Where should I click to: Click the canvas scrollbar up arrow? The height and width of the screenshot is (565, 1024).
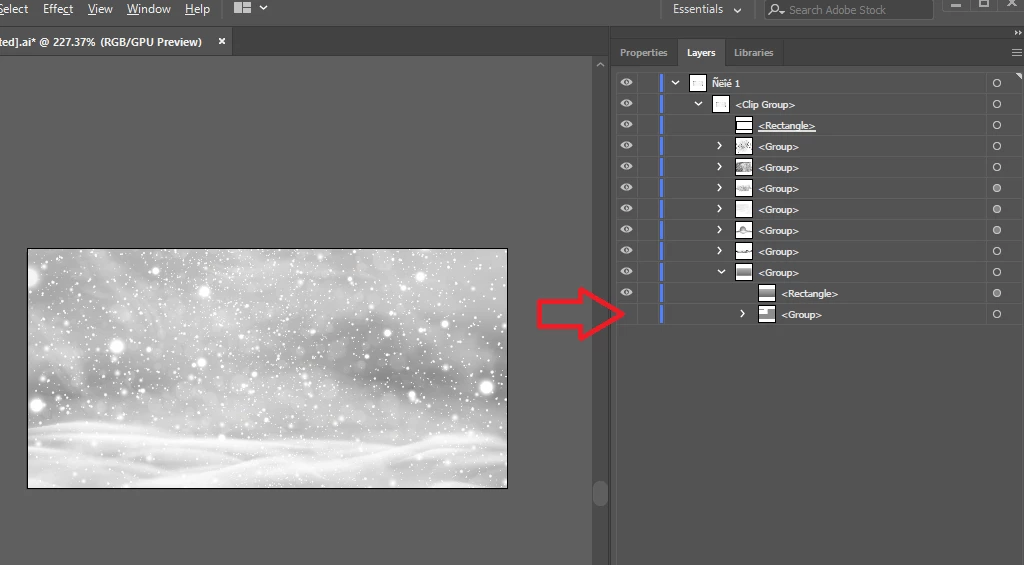600,64
